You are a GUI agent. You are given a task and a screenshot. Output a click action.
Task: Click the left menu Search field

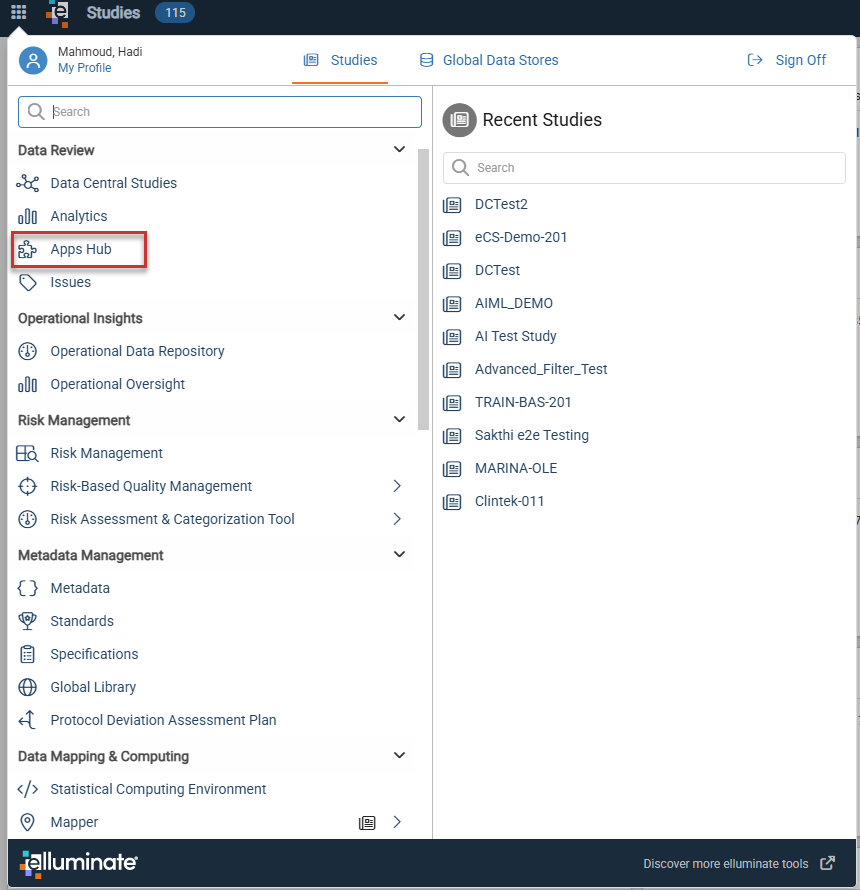pyautogui.click(x=220, y=112)
